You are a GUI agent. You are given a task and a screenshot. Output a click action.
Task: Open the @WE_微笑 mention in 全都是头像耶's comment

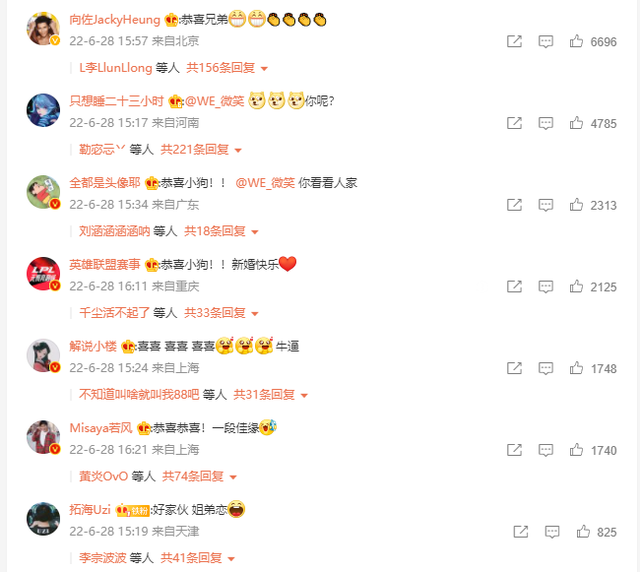pos(265,183)
